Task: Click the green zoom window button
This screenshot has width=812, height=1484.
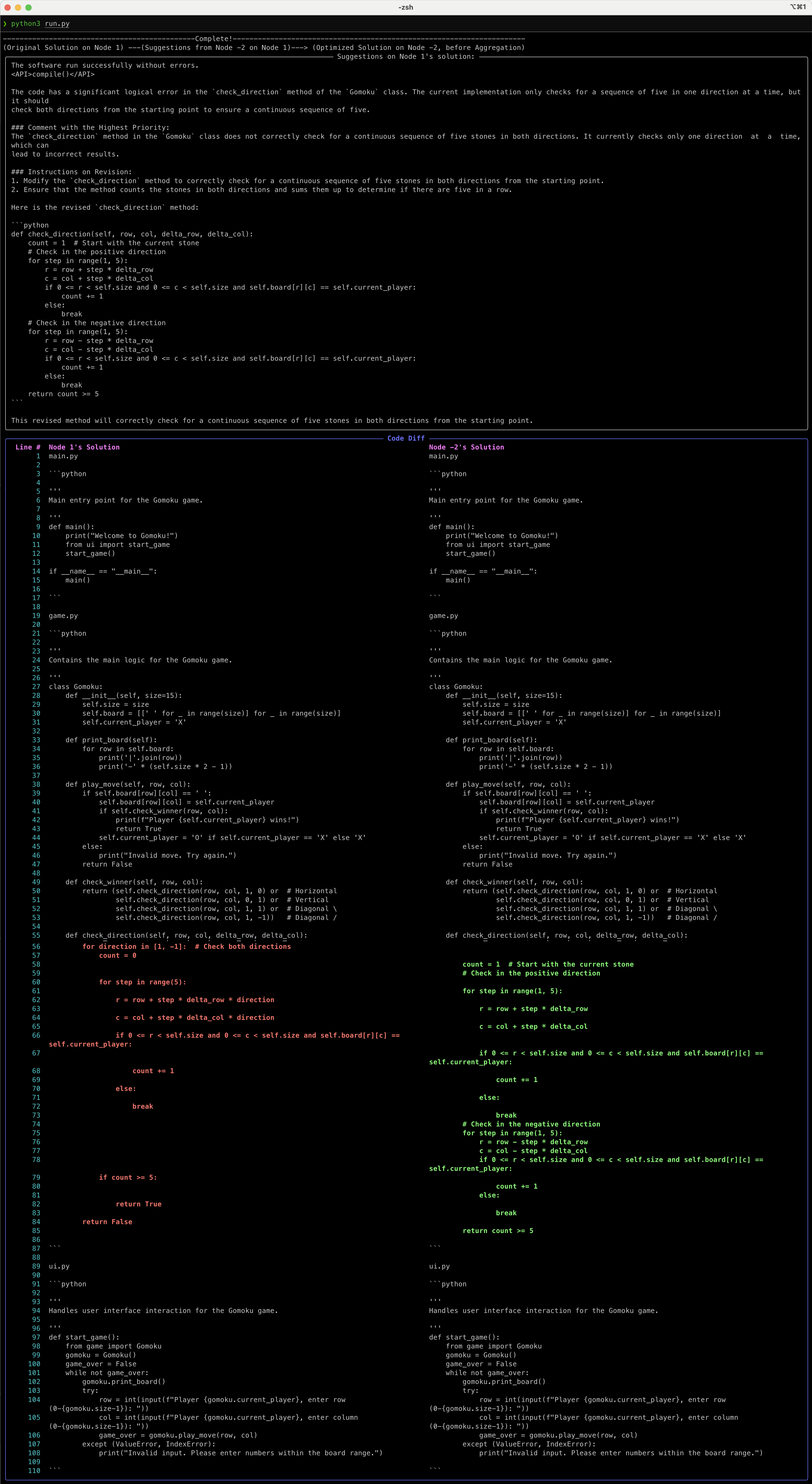Action: tap(29, 8)
